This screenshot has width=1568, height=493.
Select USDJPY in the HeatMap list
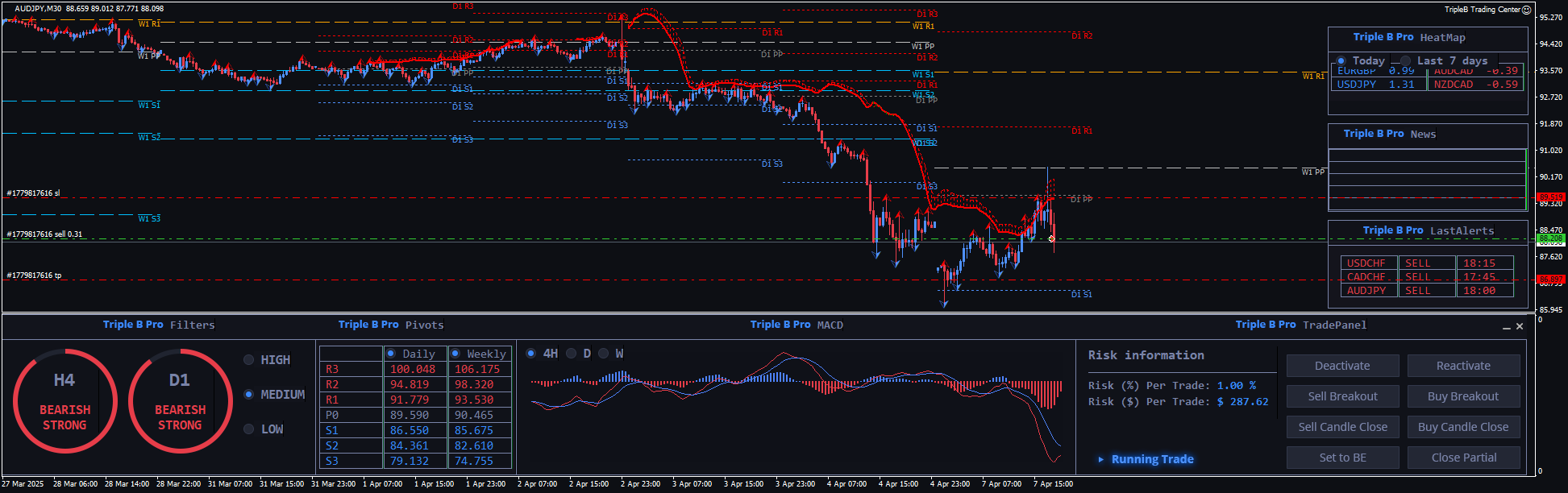pos(1357,85)
